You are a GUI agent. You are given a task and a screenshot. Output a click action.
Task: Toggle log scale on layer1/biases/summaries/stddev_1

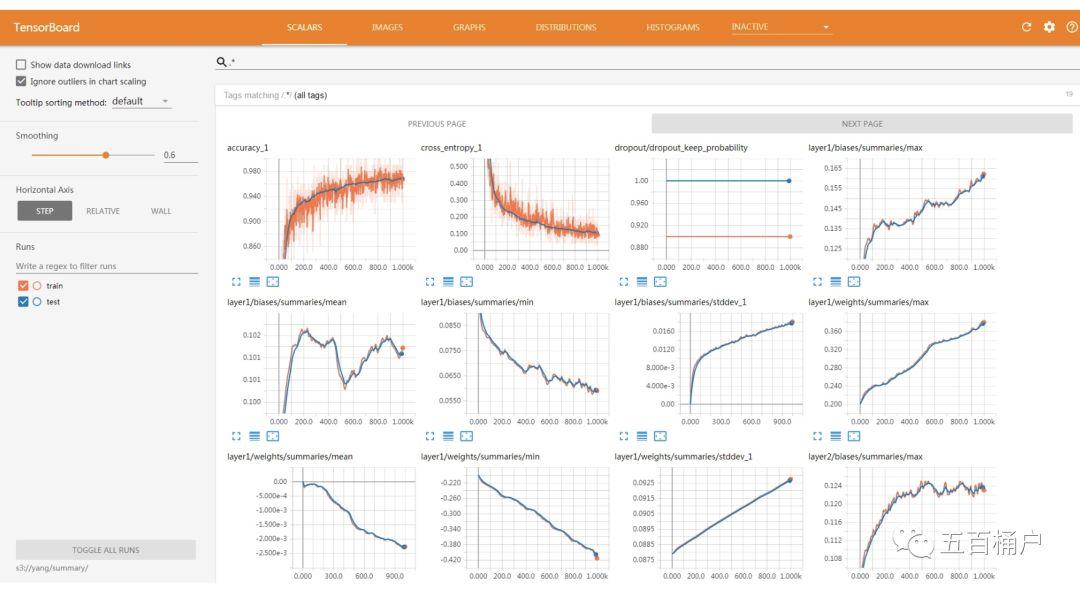642,436
